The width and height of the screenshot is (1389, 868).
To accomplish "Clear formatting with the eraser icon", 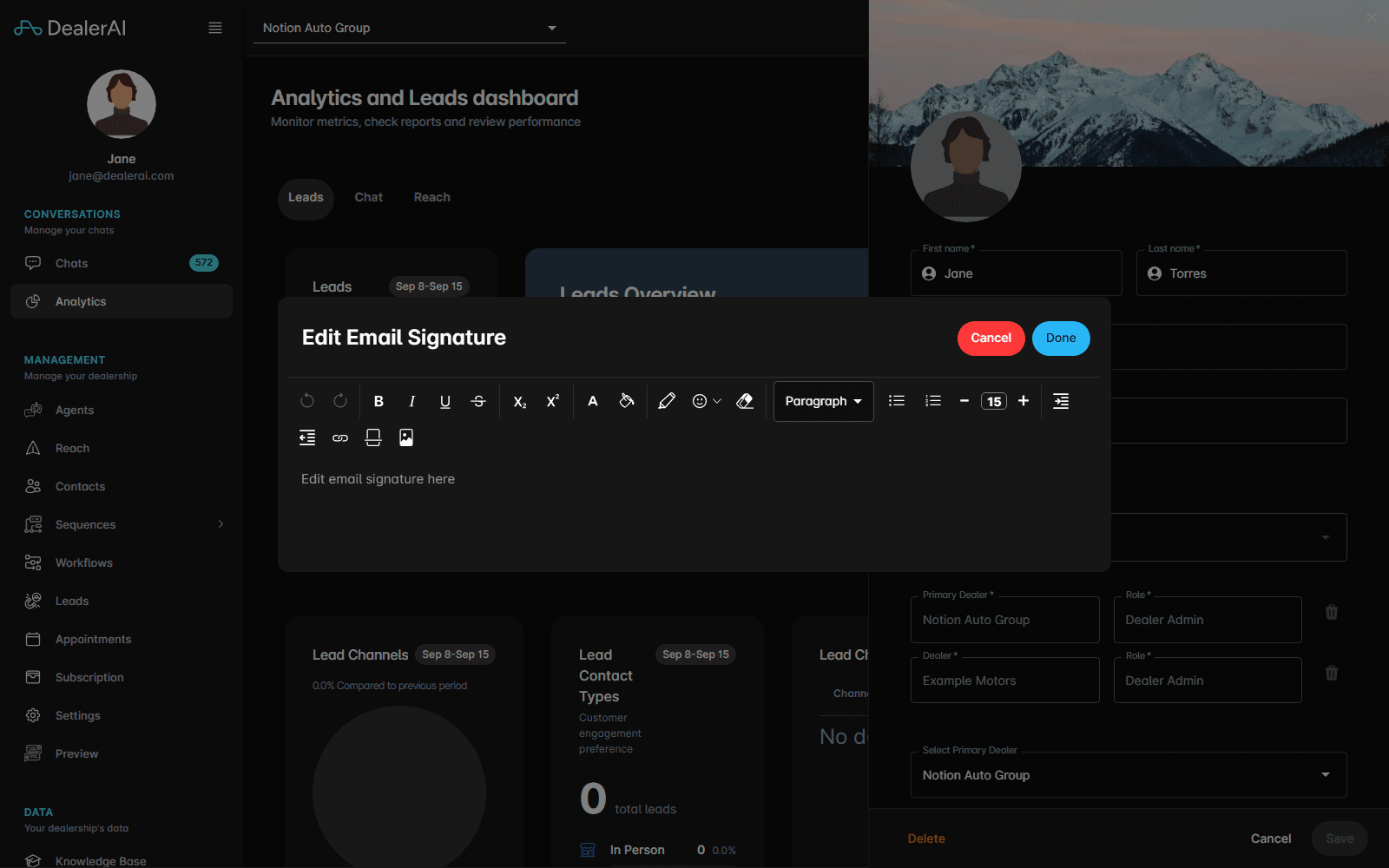I will pos(745,401).
